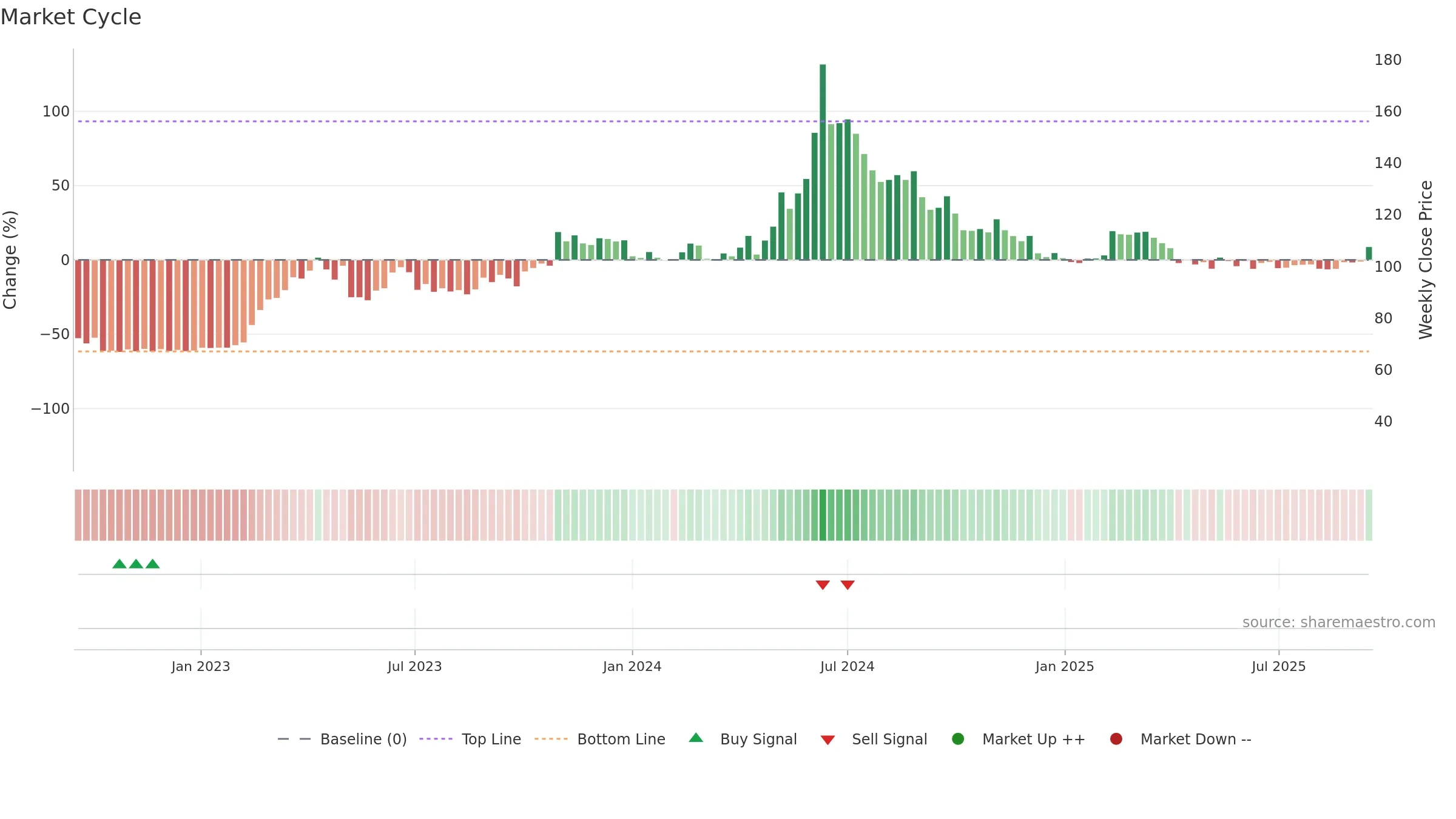Screen dimensions: 1456x819
Task: Toggle the Buy Signal legend entry
Action: pos(743,739)
